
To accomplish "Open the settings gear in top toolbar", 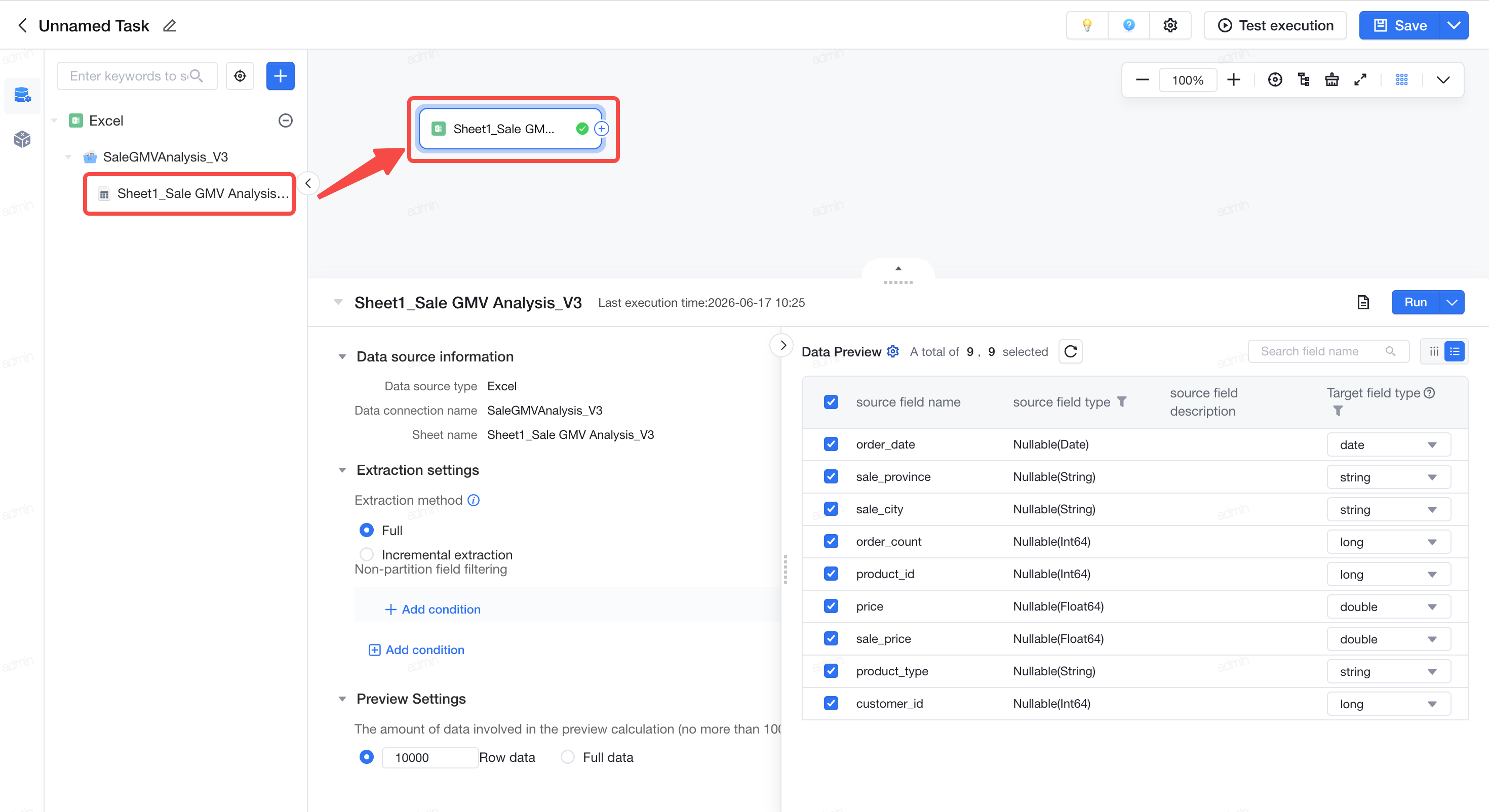I will coord(1170,25).
